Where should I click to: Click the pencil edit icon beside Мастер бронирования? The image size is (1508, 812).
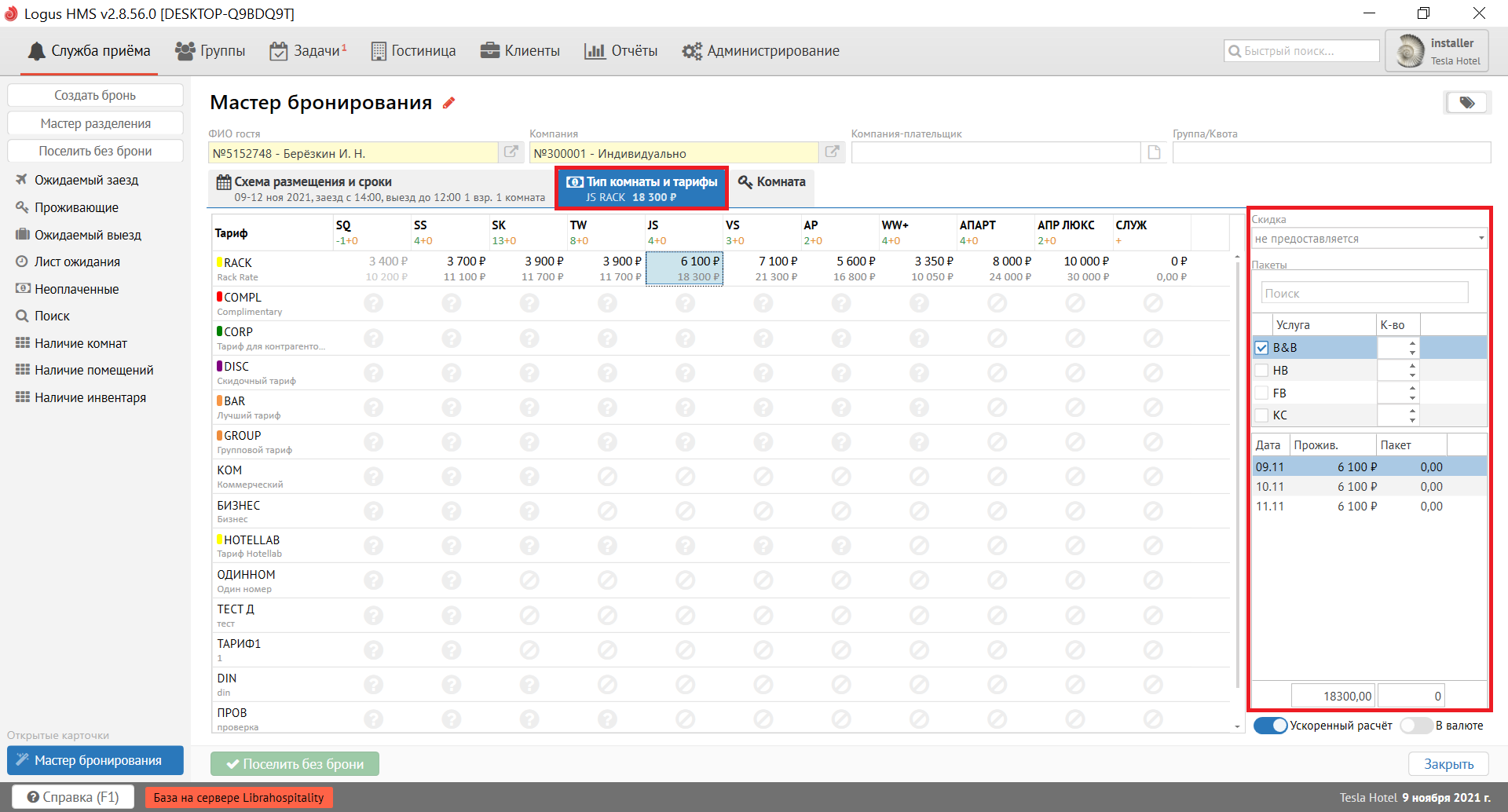[x=449, y=103]
